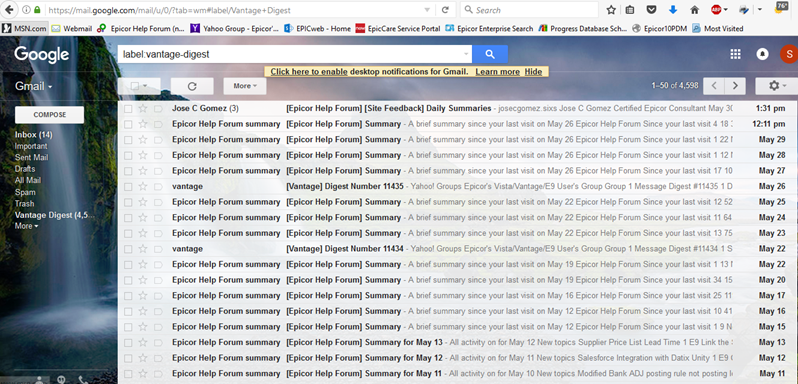Screen dimensions: 798x384
Task: Click the blue Gmail search magnifier button
Action: pyautogui.click(x=490, y=54)
